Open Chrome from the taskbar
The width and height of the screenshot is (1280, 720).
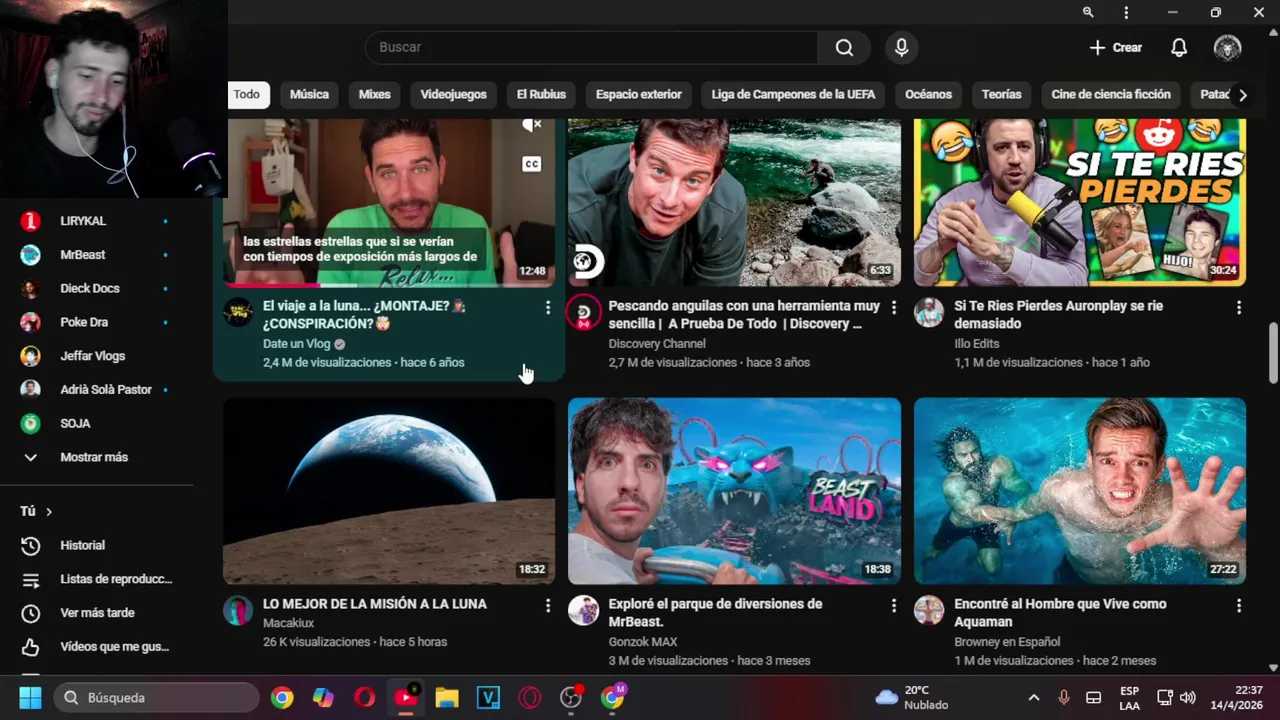(x=282, y=697)
